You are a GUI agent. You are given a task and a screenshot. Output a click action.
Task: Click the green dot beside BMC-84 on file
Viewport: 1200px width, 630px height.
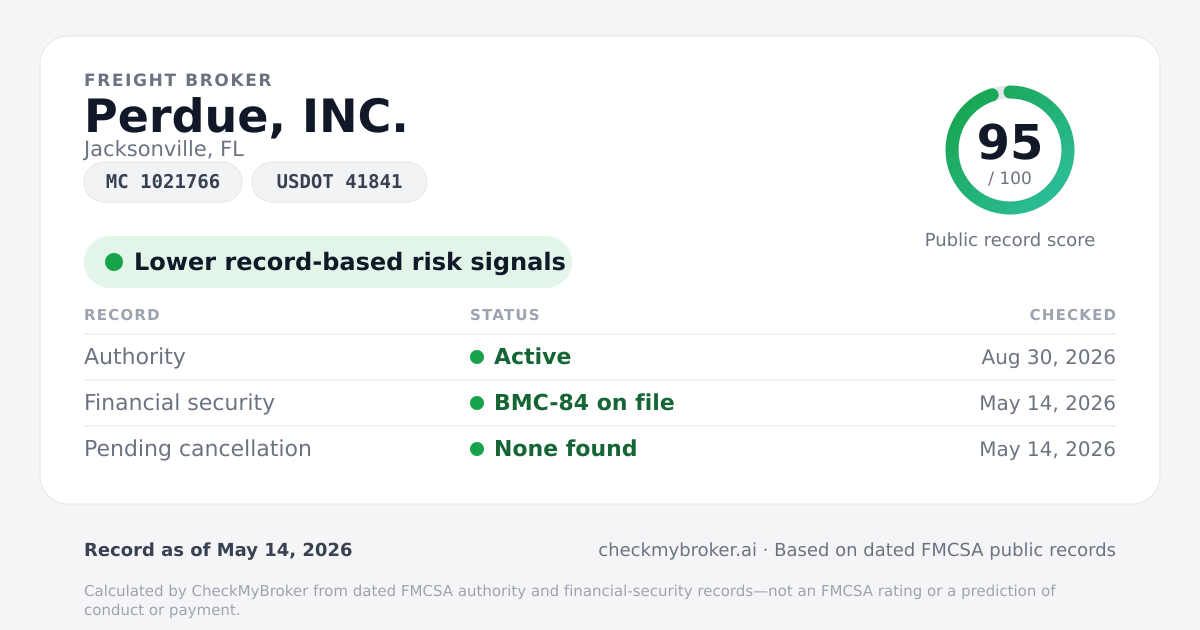[x=477, y=403]
